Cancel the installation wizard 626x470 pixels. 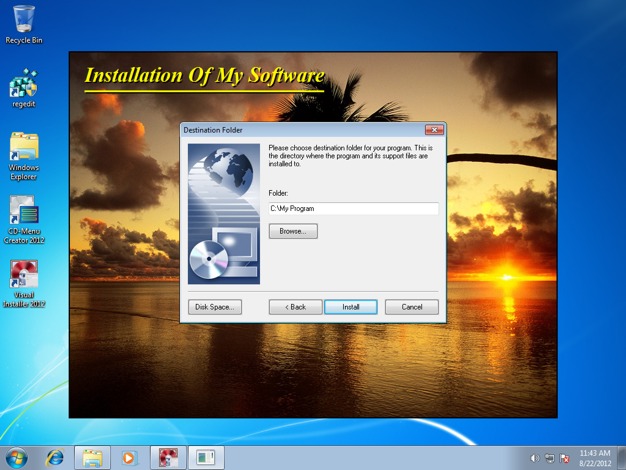[412, 307]
